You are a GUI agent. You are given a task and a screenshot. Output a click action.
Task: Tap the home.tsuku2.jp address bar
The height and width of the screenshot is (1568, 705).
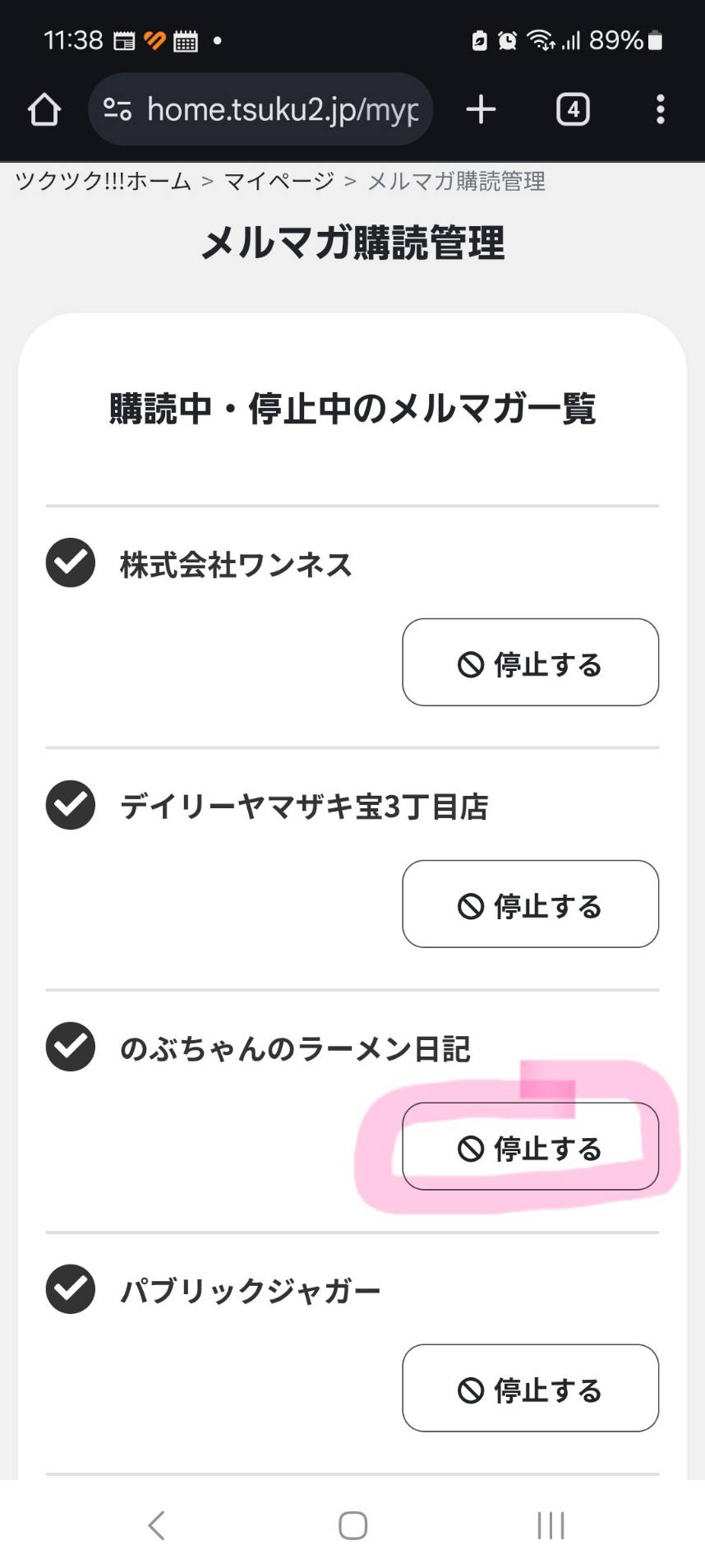point(282,109)
